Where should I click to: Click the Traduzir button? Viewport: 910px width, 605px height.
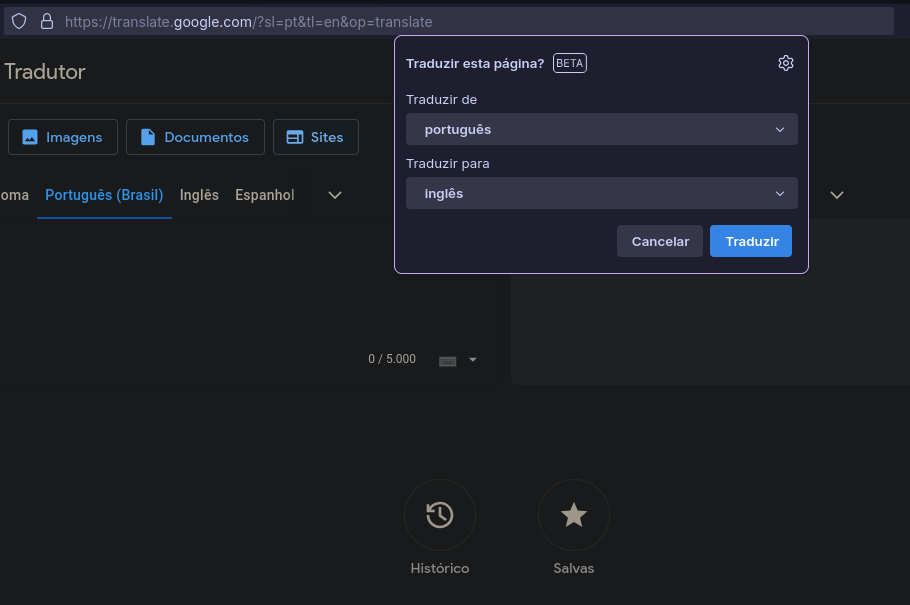751,241
